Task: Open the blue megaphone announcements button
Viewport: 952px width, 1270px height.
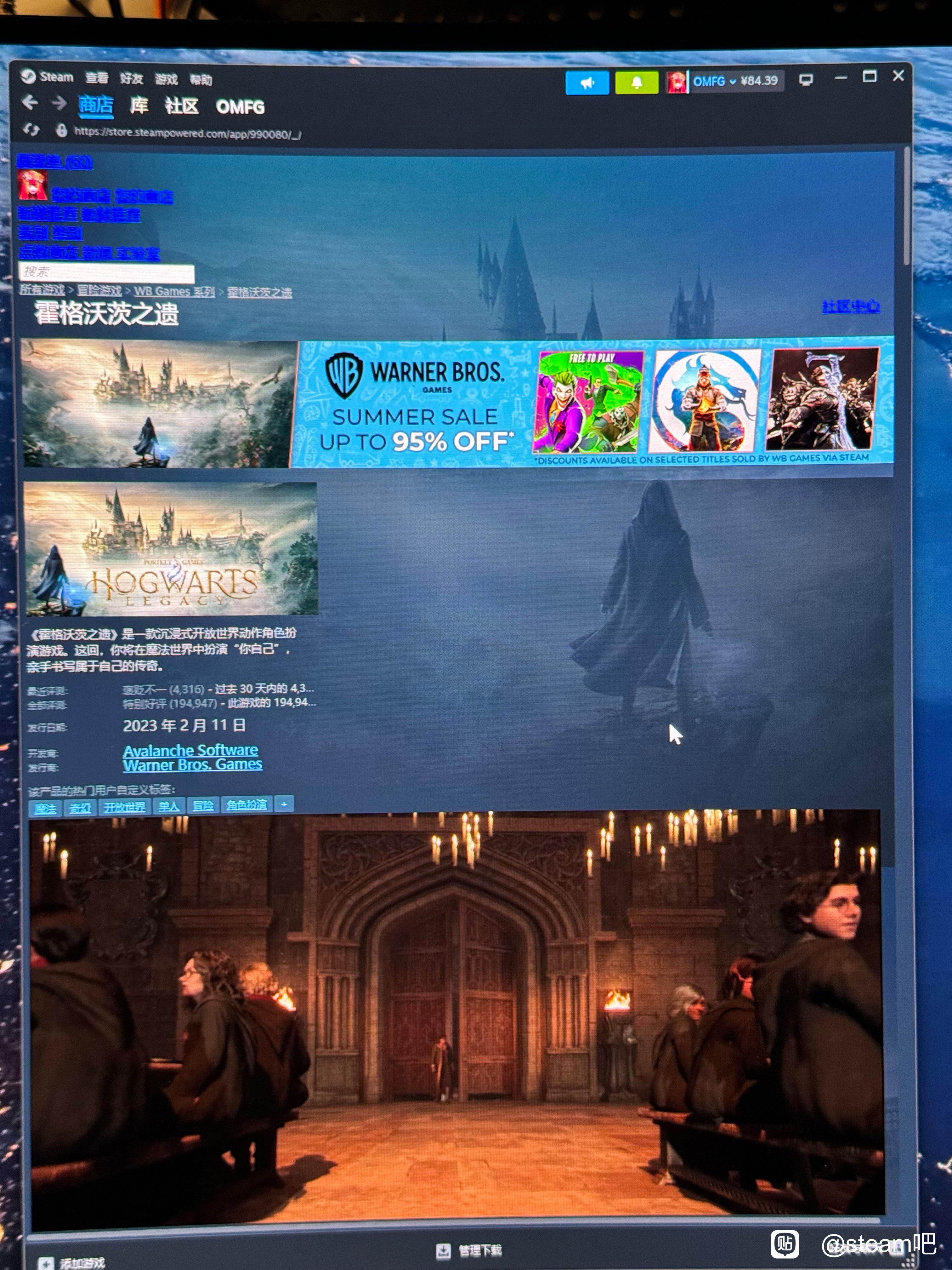Action: point(587,83)
